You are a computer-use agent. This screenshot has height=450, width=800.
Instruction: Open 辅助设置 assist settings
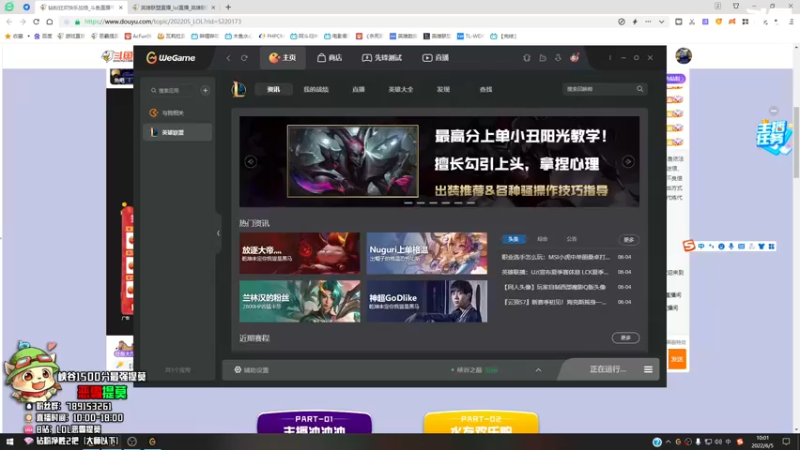click(252, 370)
